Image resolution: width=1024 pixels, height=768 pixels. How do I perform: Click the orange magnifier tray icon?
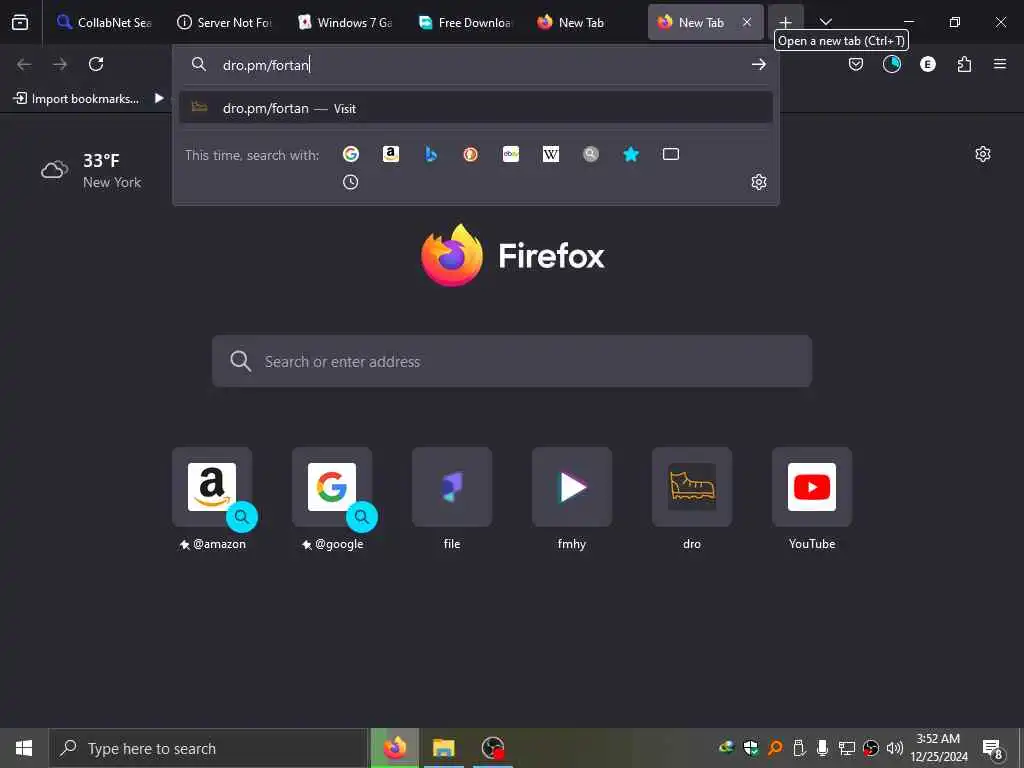(x=775, y=748)
